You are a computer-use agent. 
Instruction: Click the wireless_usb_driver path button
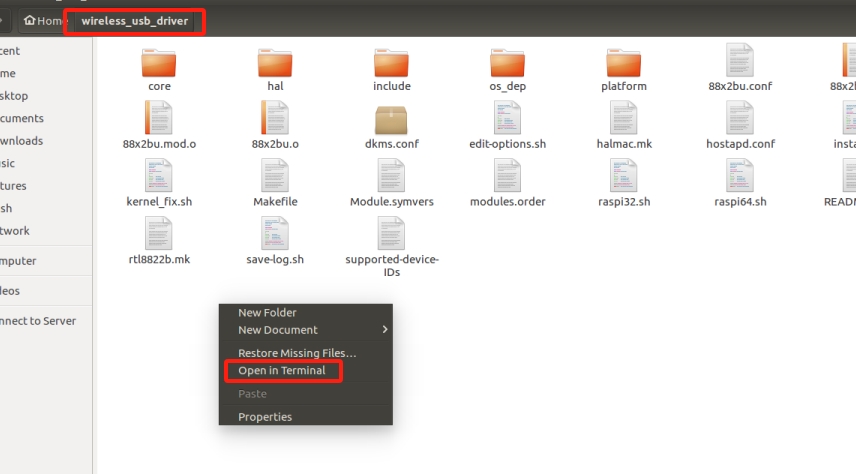tap(133, 21)
